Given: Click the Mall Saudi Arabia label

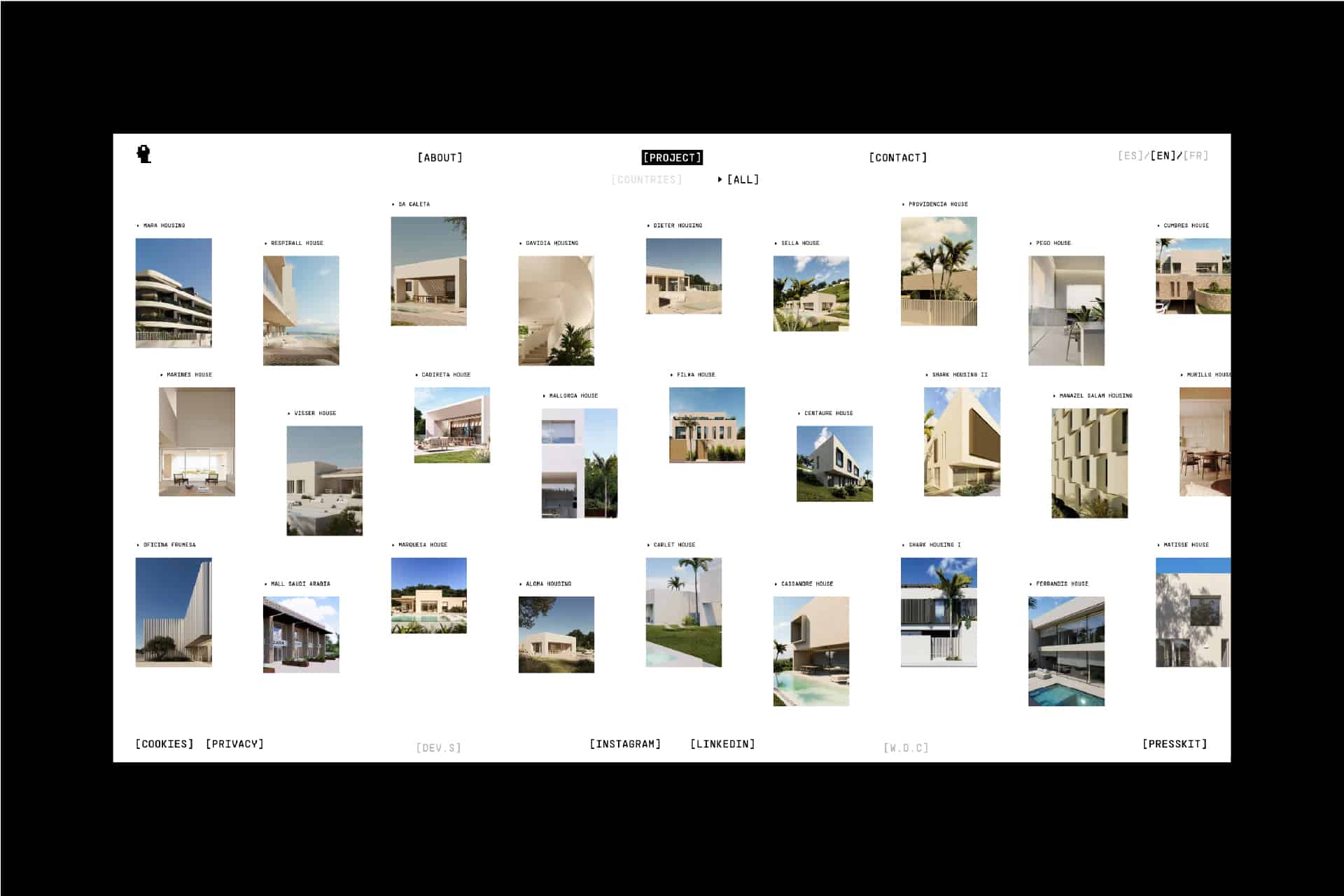Looking at the screenshot, I should tap(300, 584).
